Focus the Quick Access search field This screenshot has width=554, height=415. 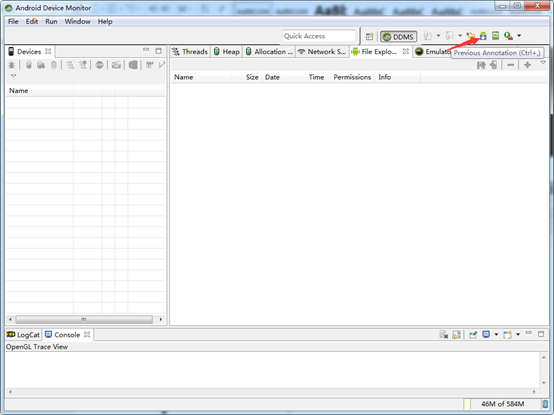click(x=319, y=36)
